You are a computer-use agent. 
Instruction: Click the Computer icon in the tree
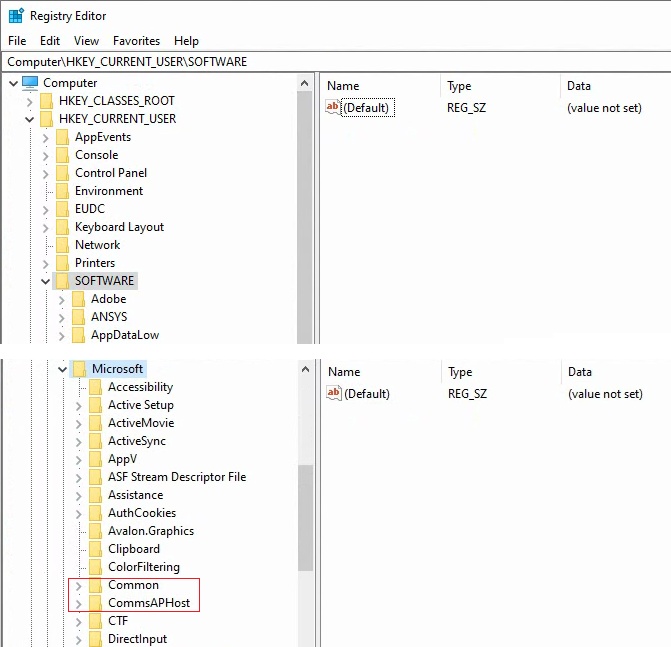(x=30, y=83)
